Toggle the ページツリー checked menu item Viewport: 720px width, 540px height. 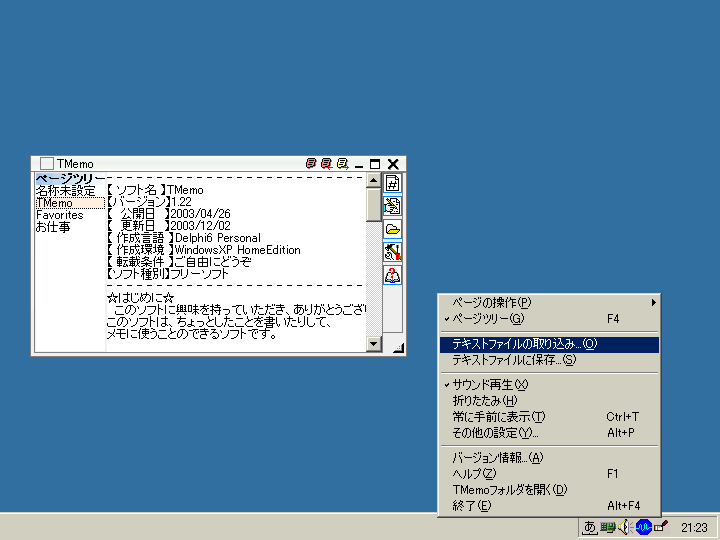(x=550, y=319)
